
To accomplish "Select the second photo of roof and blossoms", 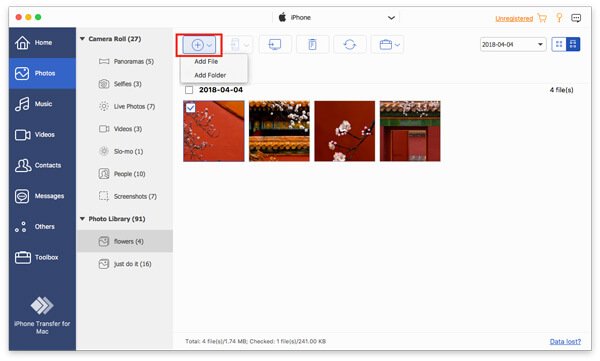I will point(279,131).
